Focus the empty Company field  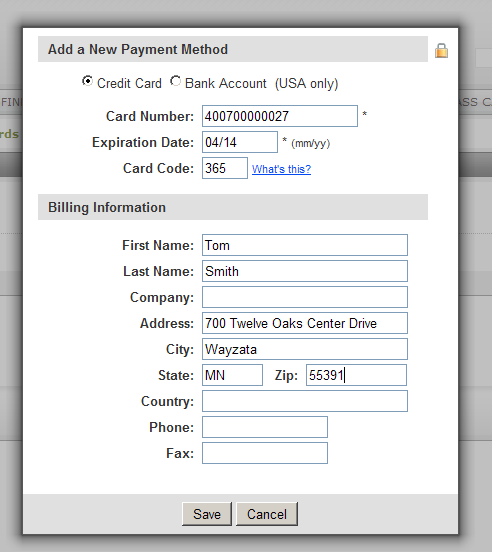point(305,297)
